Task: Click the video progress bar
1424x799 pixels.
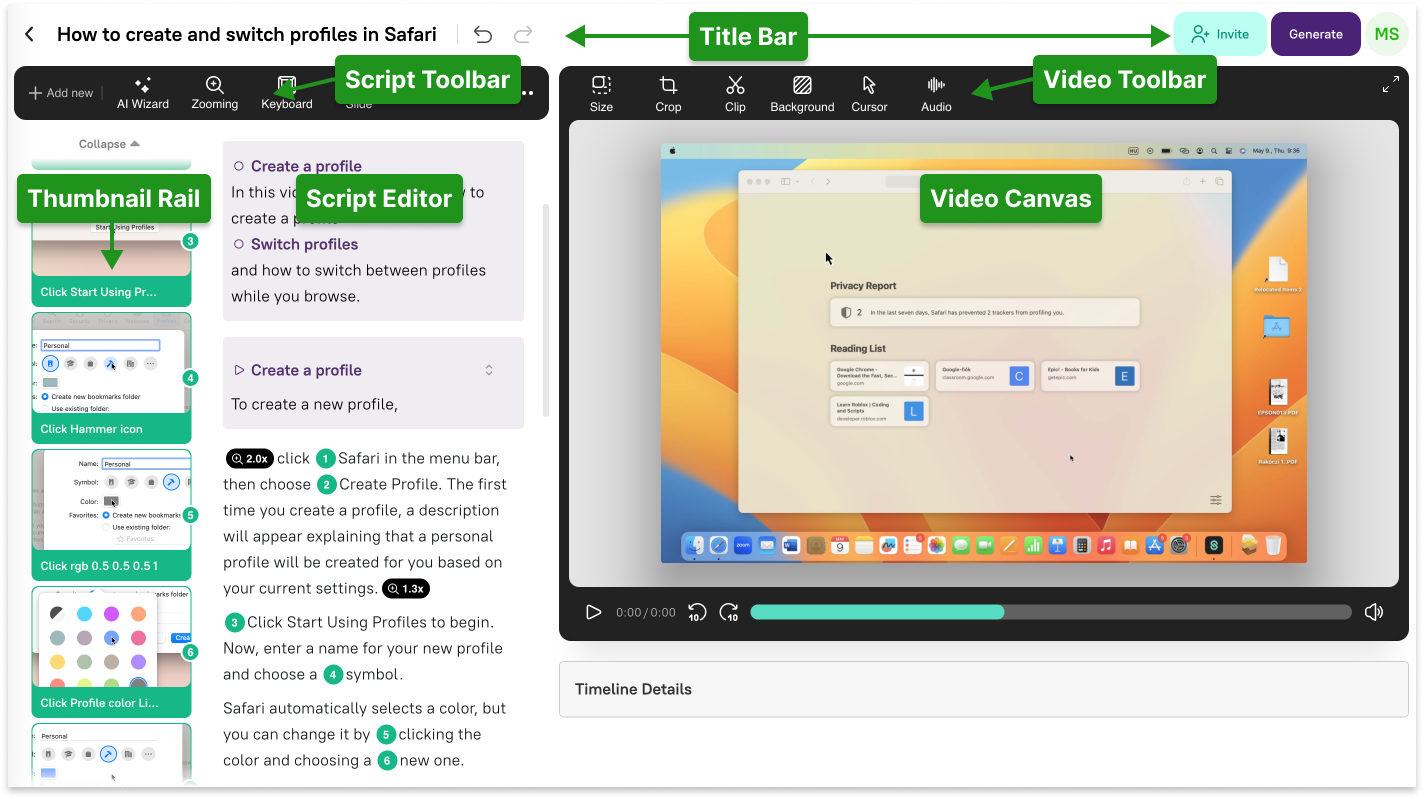Action: pyautogui.click(x=1050, y=612)
